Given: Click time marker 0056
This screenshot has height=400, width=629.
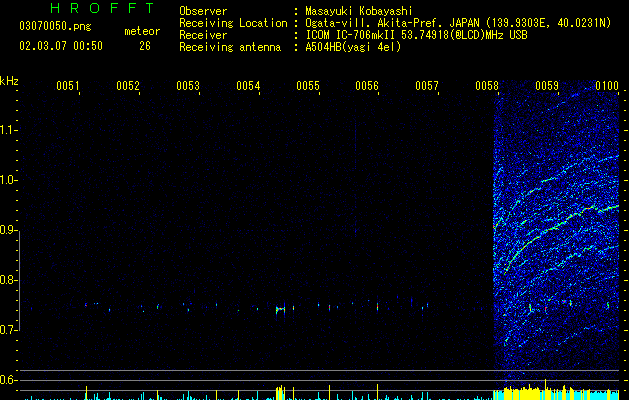Looking at the screenshot, I should (x=367, y=86).
